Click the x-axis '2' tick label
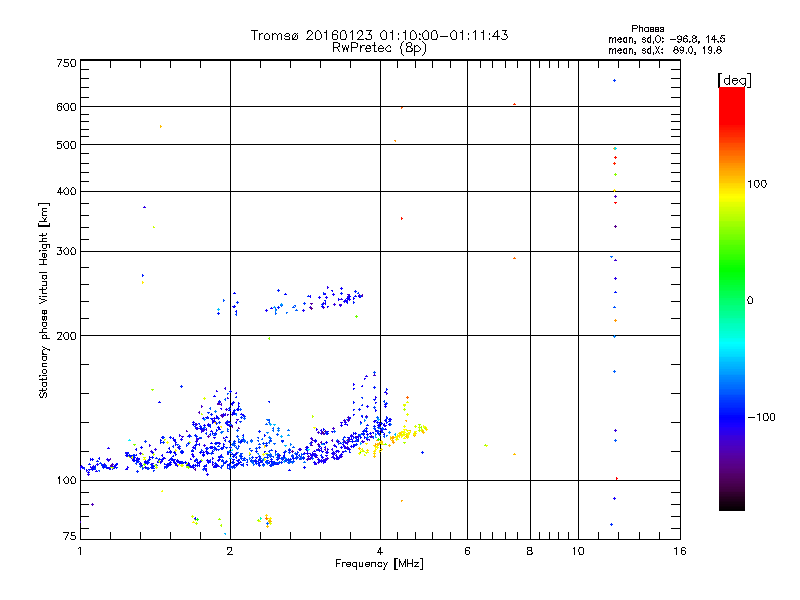 [230, 551]
